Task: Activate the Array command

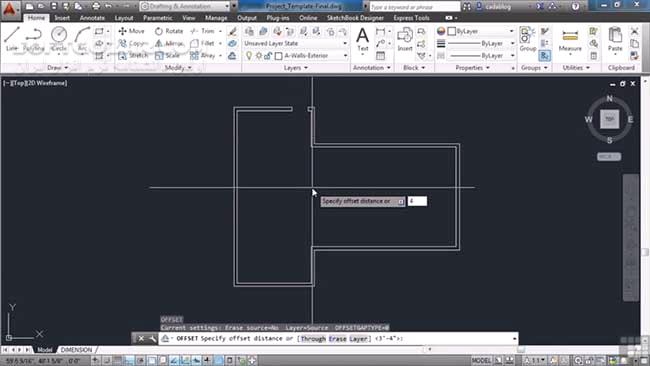Action: 203,55
